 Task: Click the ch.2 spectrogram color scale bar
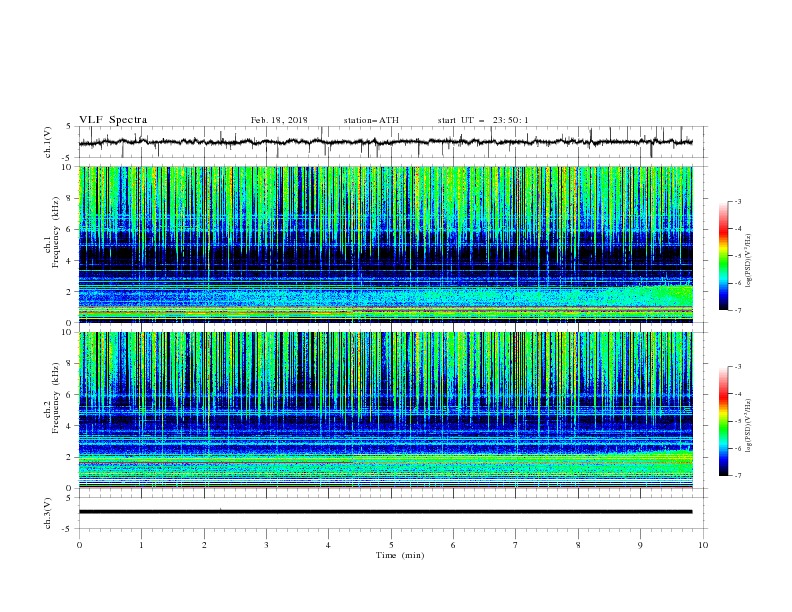coord(723,421)
